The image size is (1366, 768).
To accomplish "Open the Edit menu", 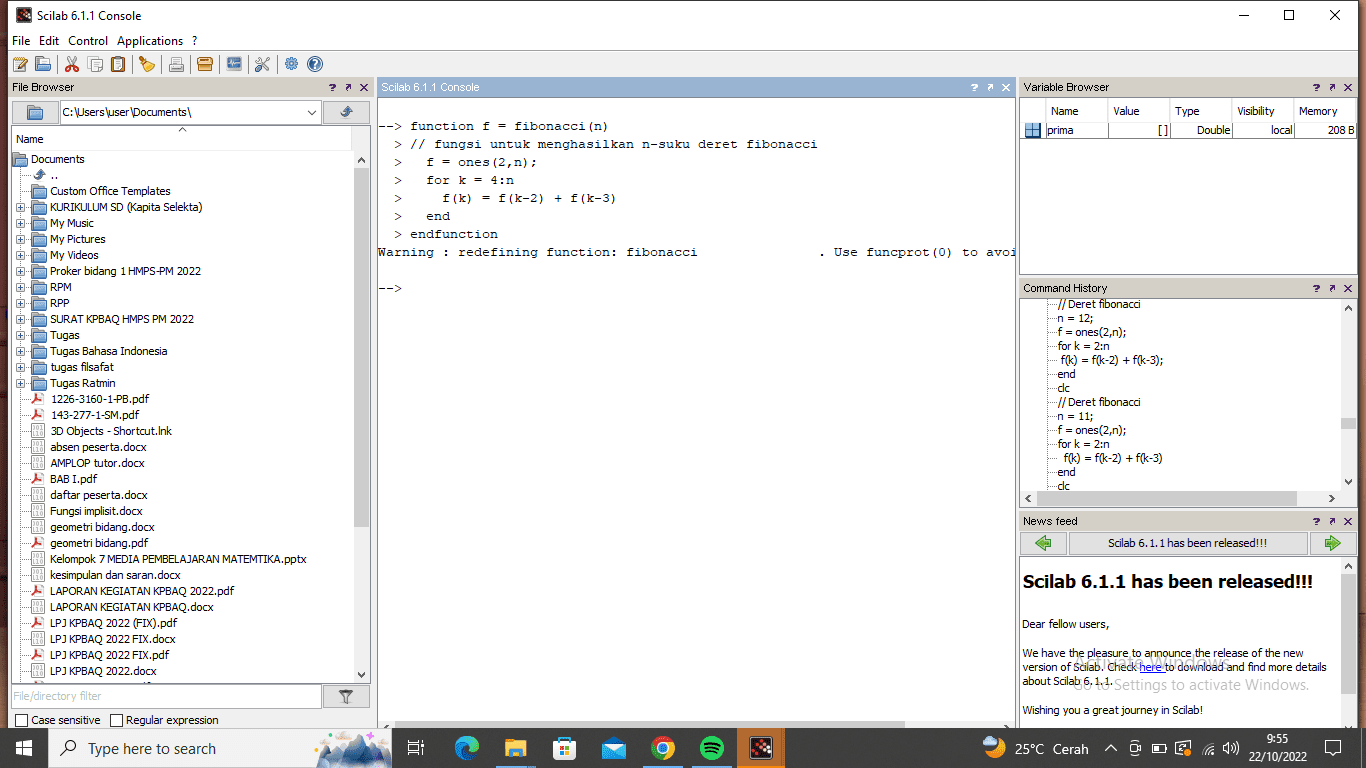I will click(49, 41).
